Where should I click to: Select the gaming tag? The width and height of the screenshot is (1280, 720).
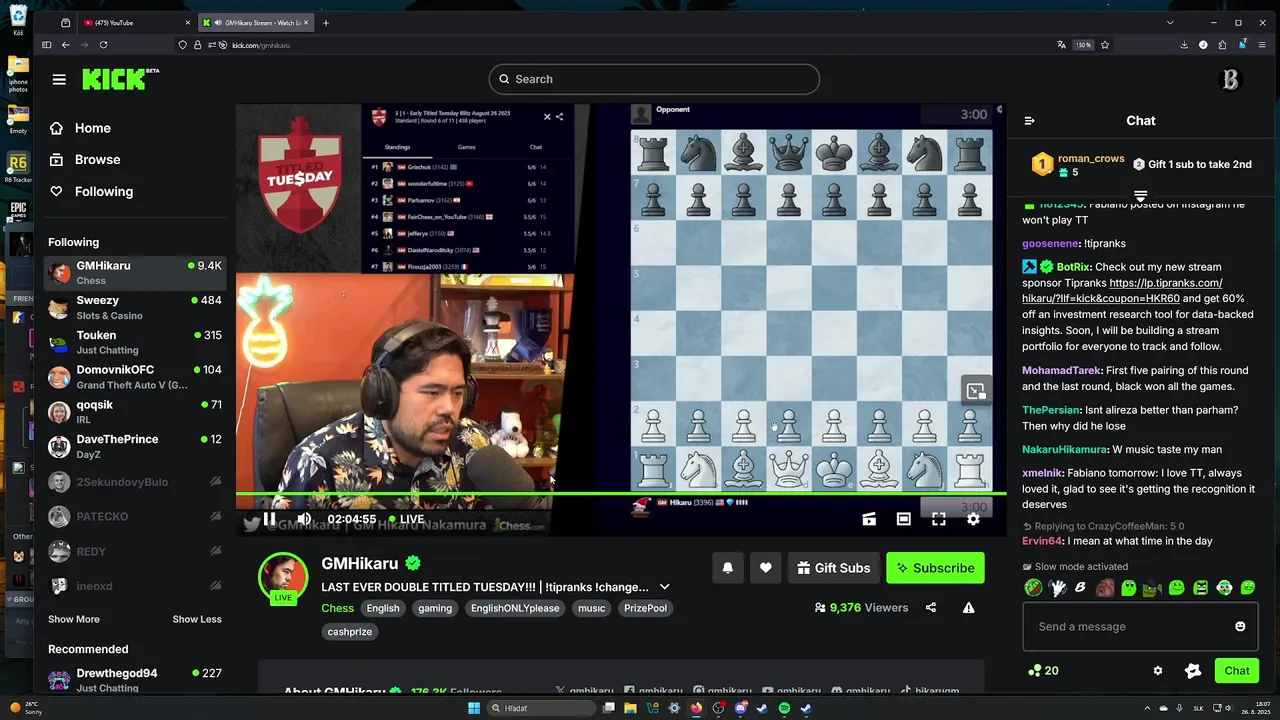[x=435, y=608]
